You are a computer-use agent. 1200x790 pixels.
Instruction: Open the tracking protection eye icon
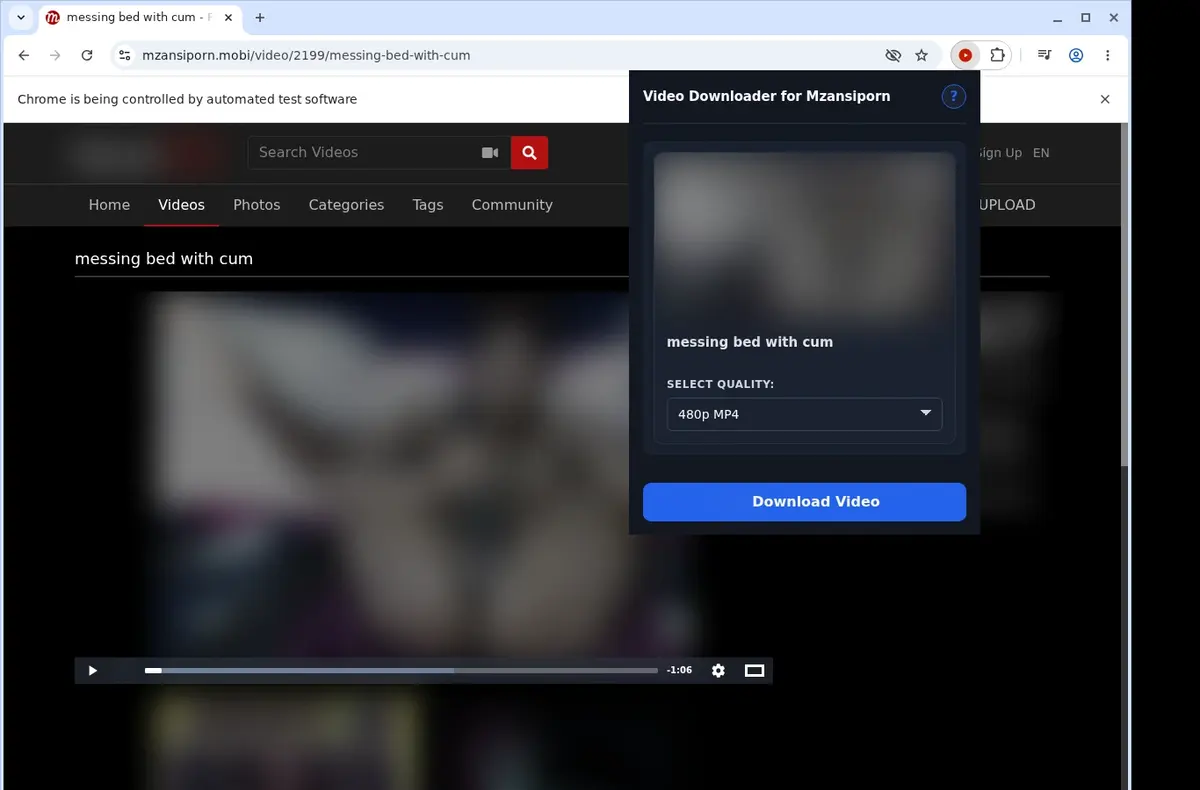tap(893, 56)
